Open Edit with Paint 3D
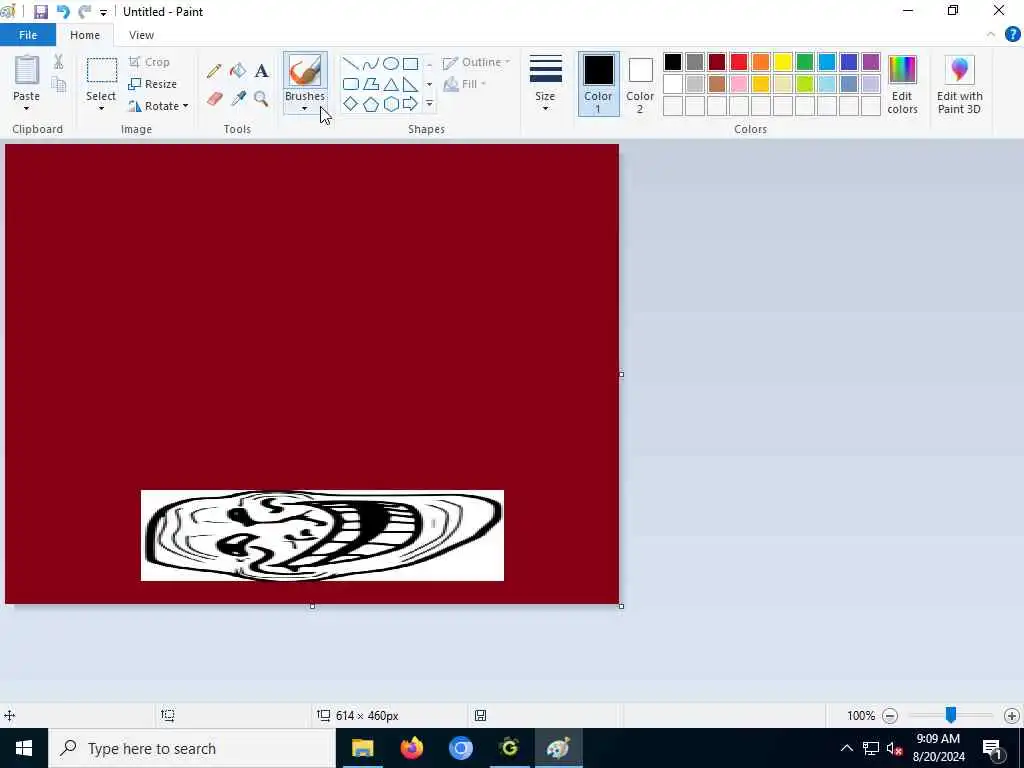The width and height of the screenshot is (1024, 768). tap(959, 85)
